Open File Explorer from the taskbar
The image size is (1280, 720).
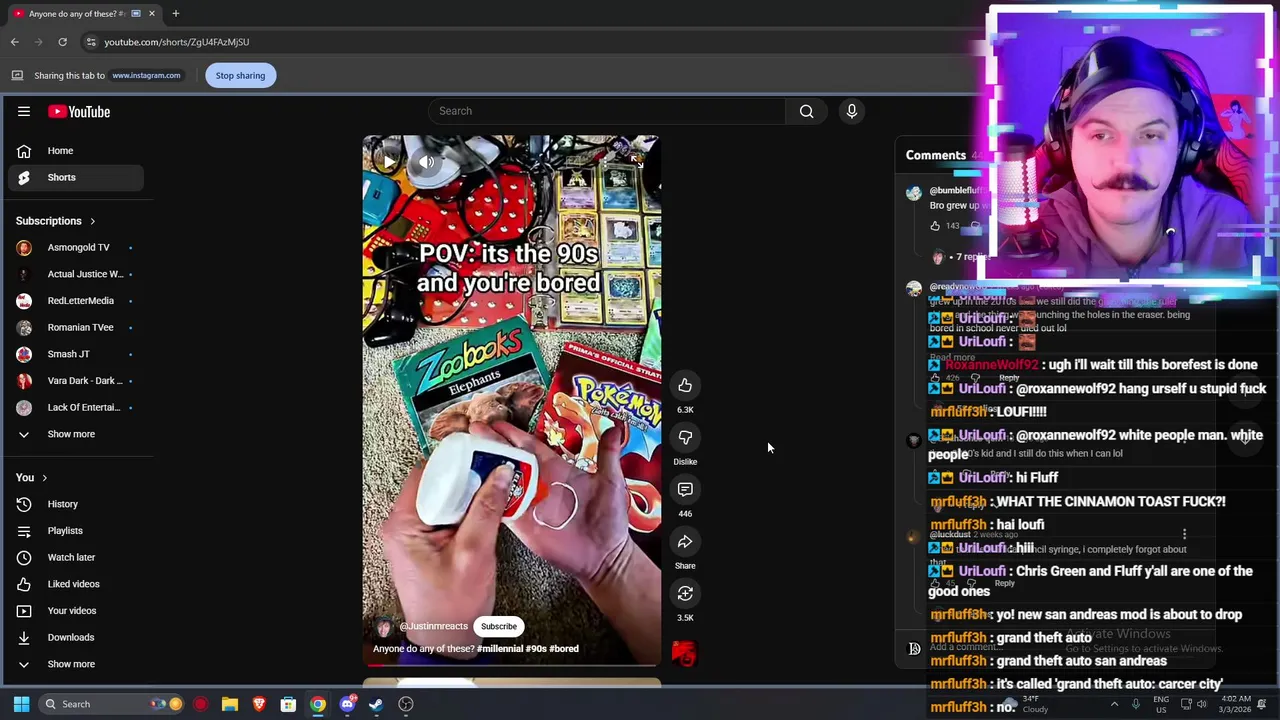[x=230, y=704]
